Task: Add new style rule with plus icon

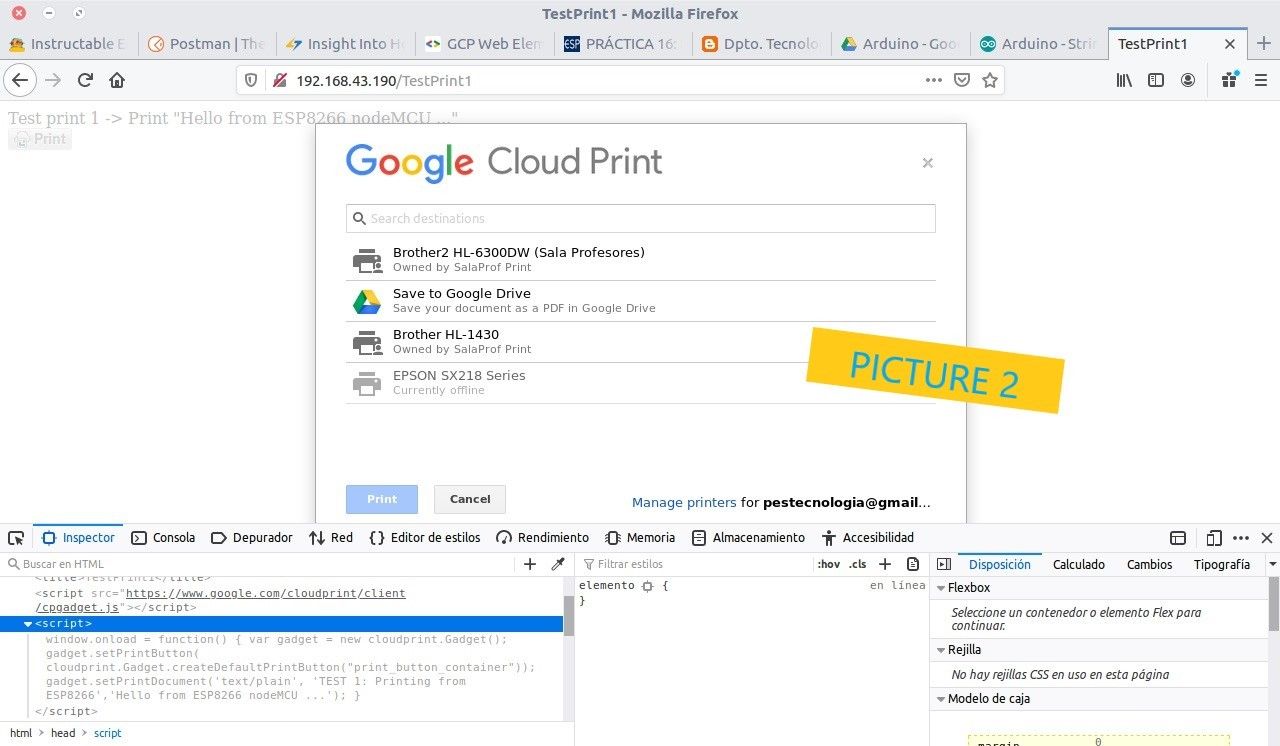Action: click(885, 564)
